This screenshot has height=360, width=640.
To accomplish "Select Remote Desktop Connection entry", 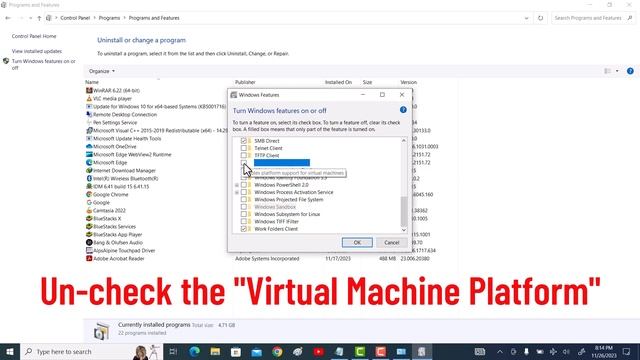I will [x=122, y=114].
